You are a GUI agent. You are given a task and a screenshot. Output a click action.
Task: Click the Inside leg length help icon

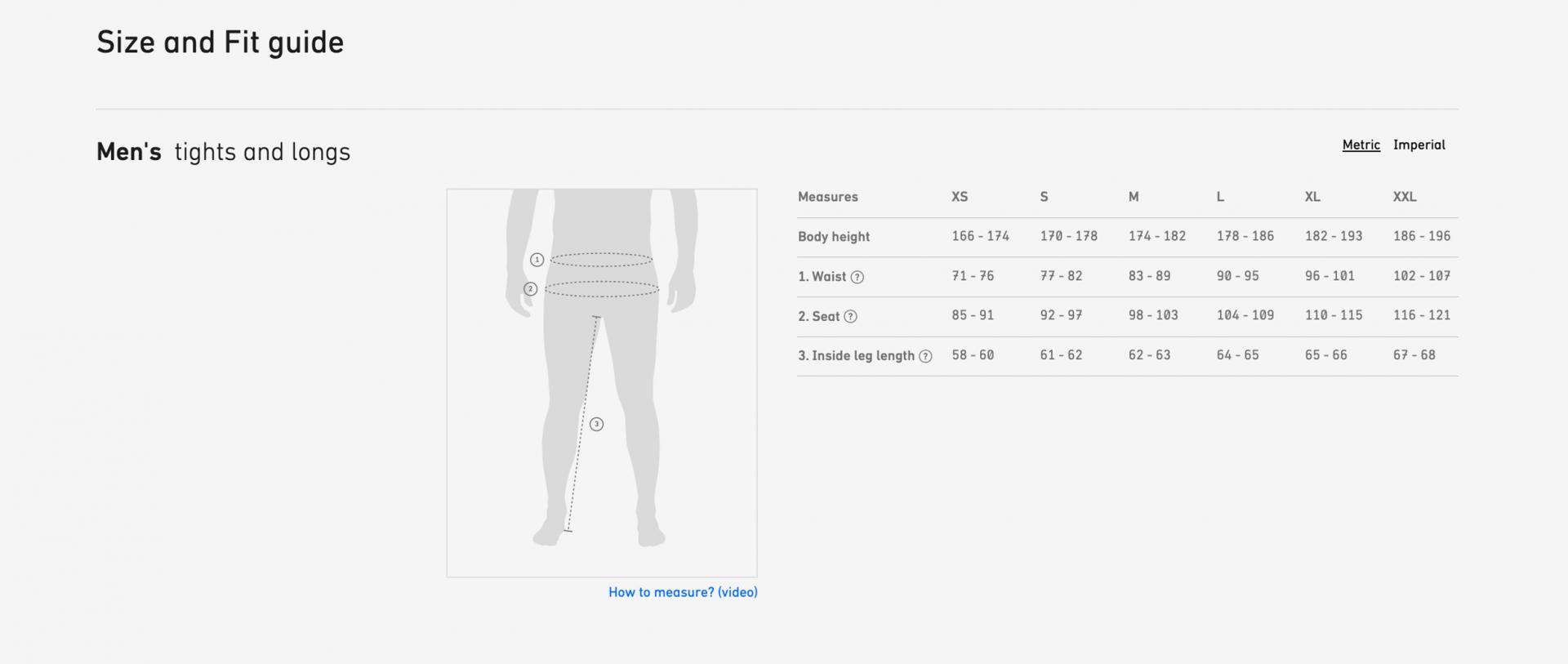click(925, 356)
